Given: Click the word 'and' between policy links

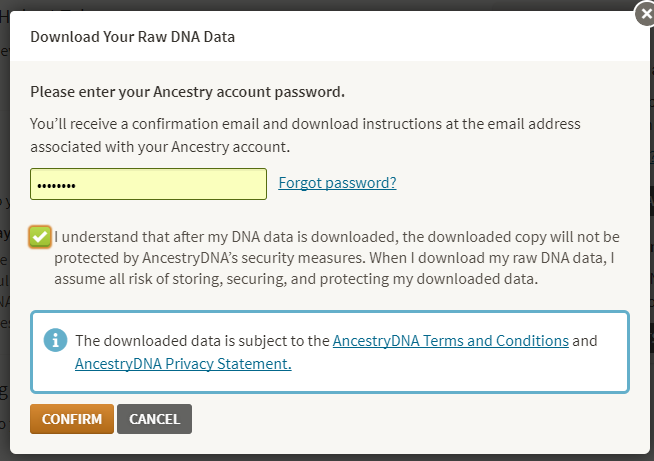Looking at the screenshot, I should pos(585,341).
